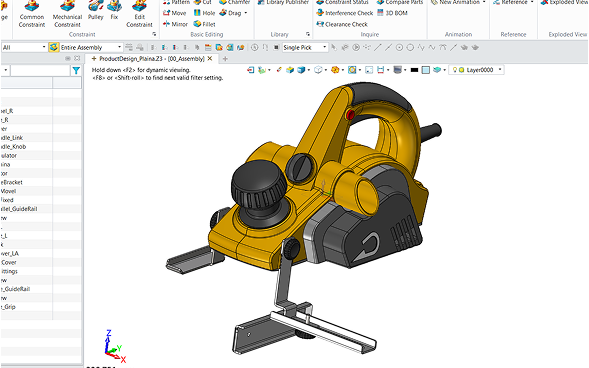Toggle the Entire Assembly filter button
This screenshot has width=589, height=368.
(x=54, y=47)
